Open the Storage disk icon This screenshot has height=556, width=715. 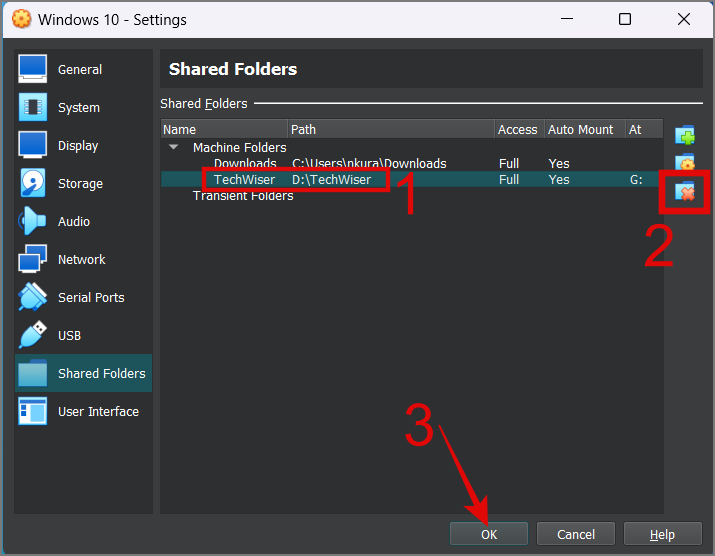(32, 183)
